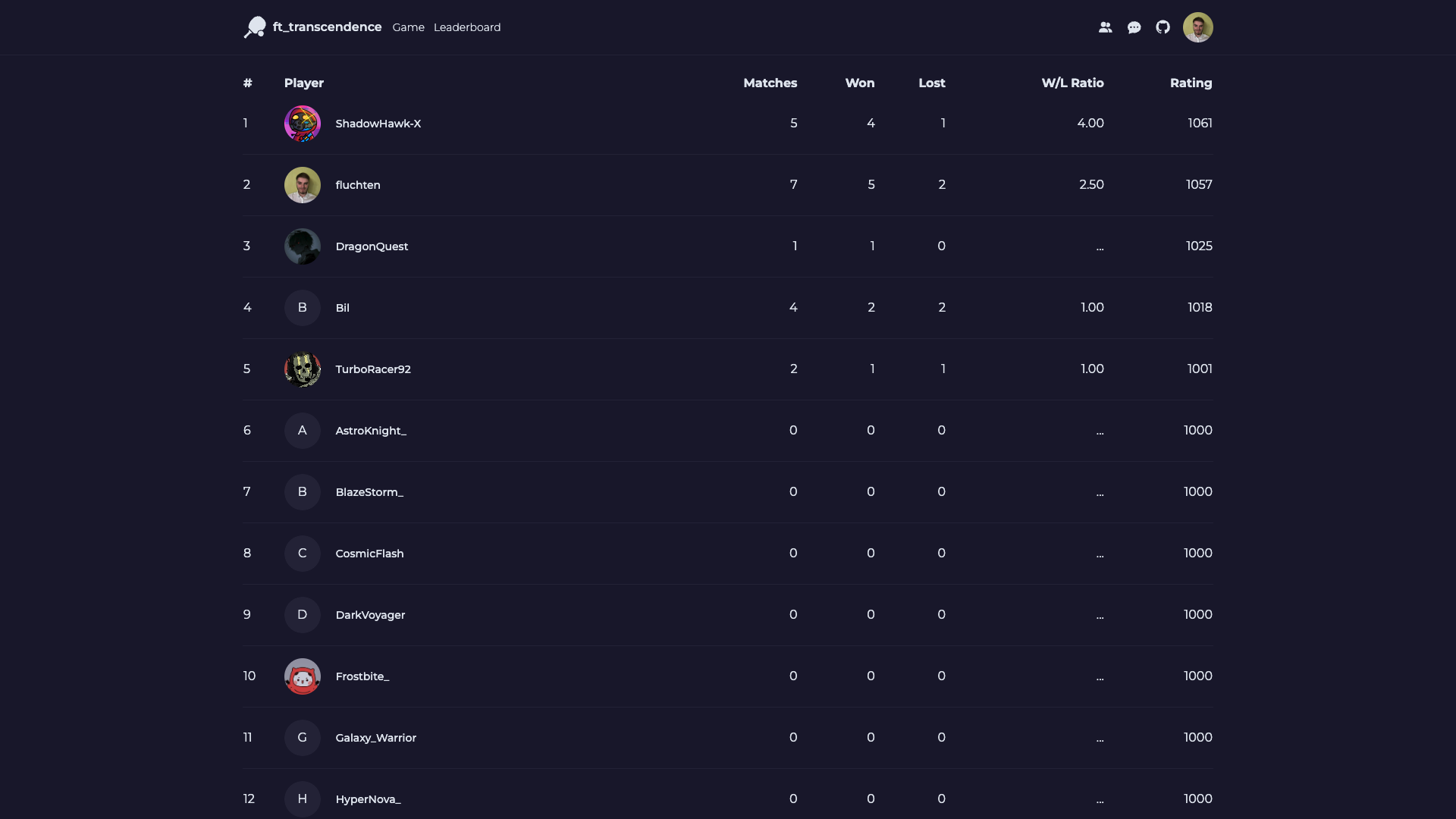
Task: Open the GitHub repository icon
Action: tap(1163, 27)
